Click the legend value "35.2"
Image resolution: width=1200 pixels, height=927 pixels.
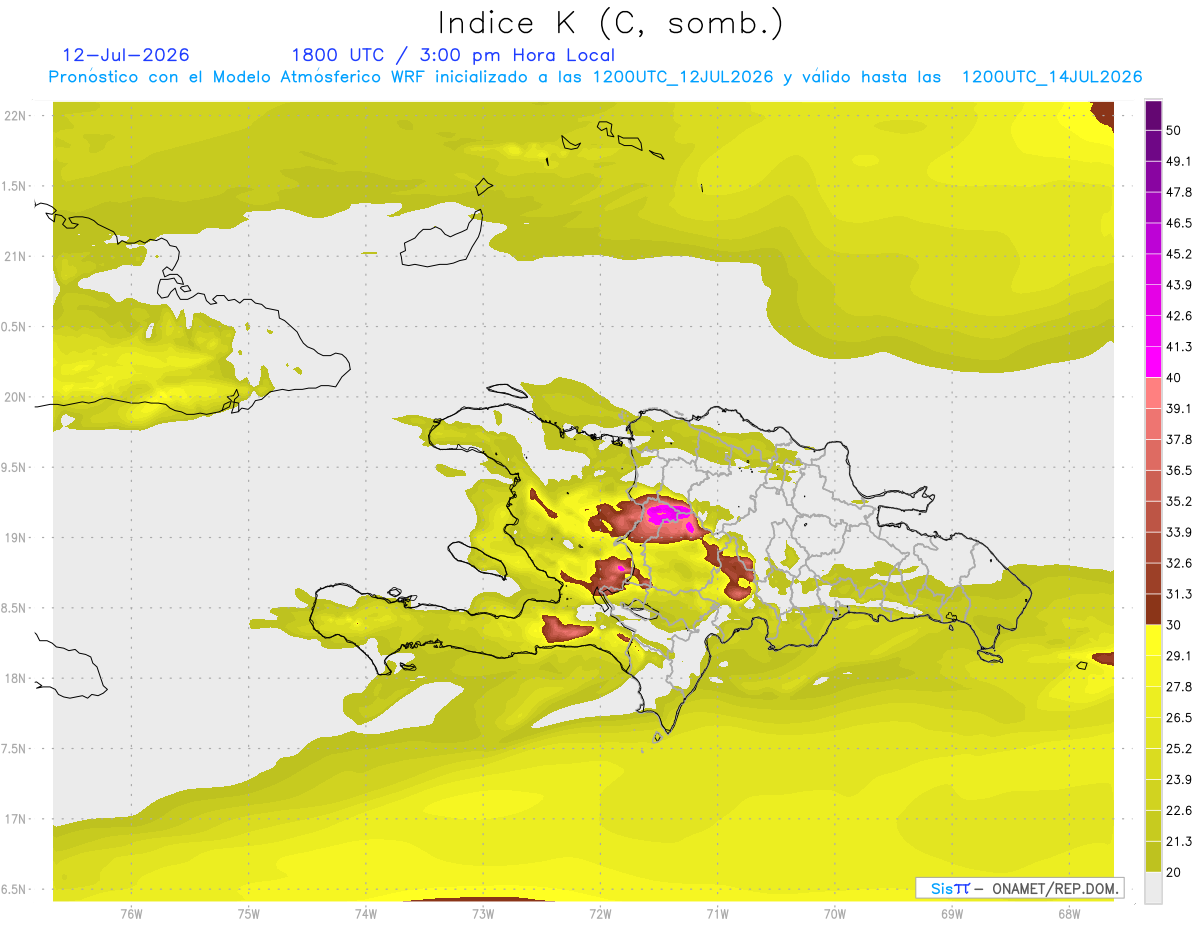1179,502
